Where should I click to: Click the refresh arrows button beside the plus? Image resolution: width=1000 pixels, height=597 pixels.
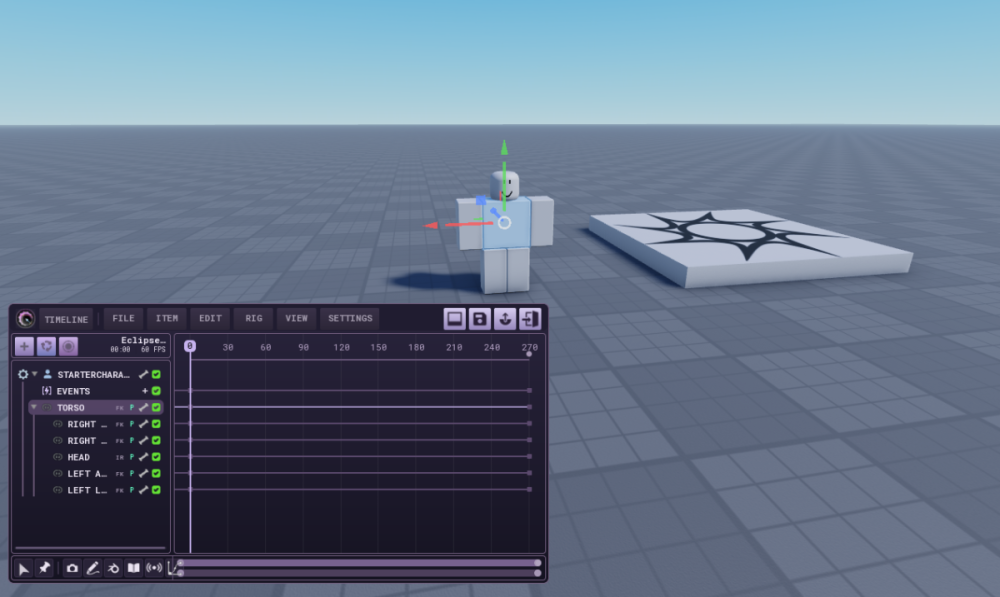click(47, 346)
